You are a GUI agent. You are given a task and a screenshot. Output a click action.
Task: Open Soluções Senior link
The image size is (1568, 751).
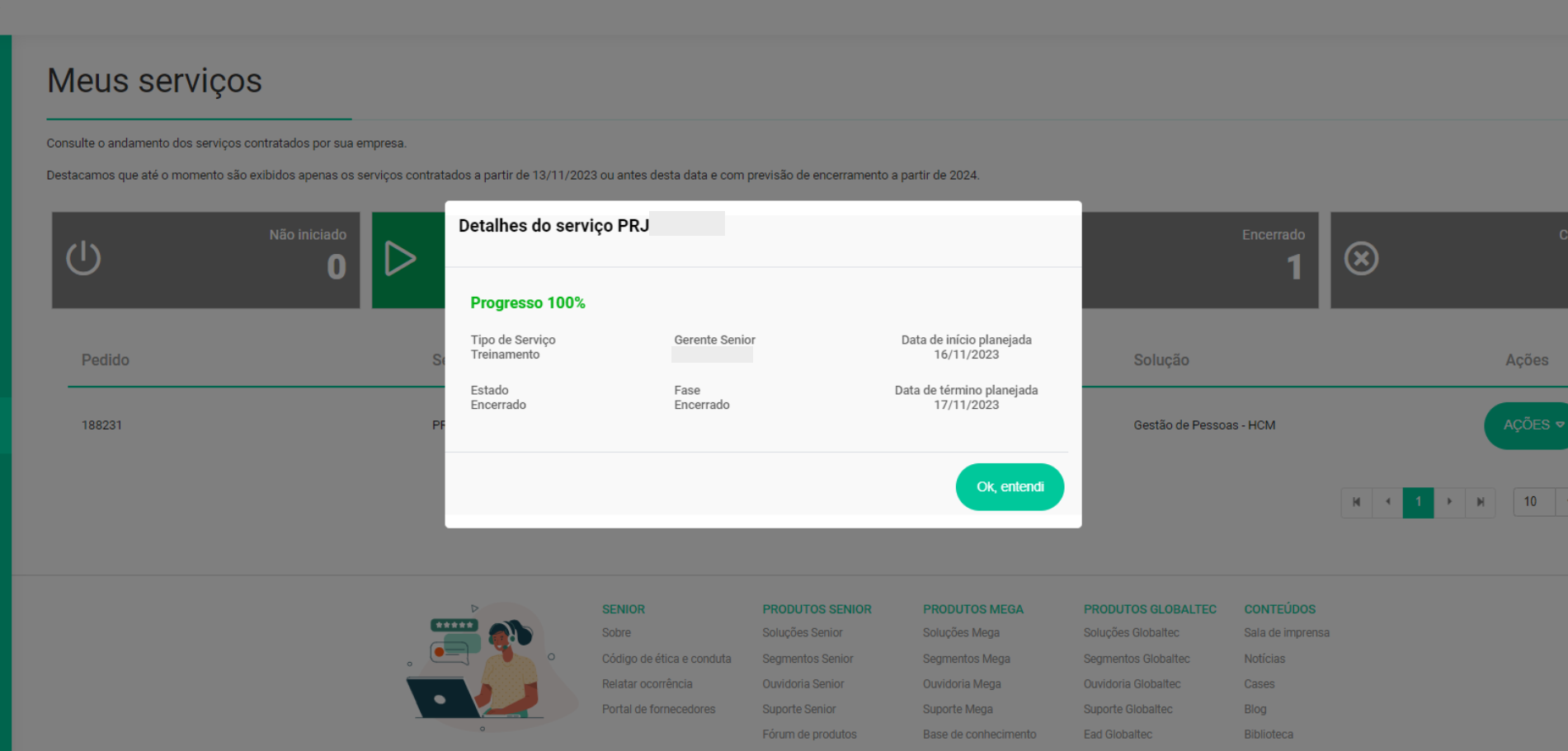click(x=803, y=633)
